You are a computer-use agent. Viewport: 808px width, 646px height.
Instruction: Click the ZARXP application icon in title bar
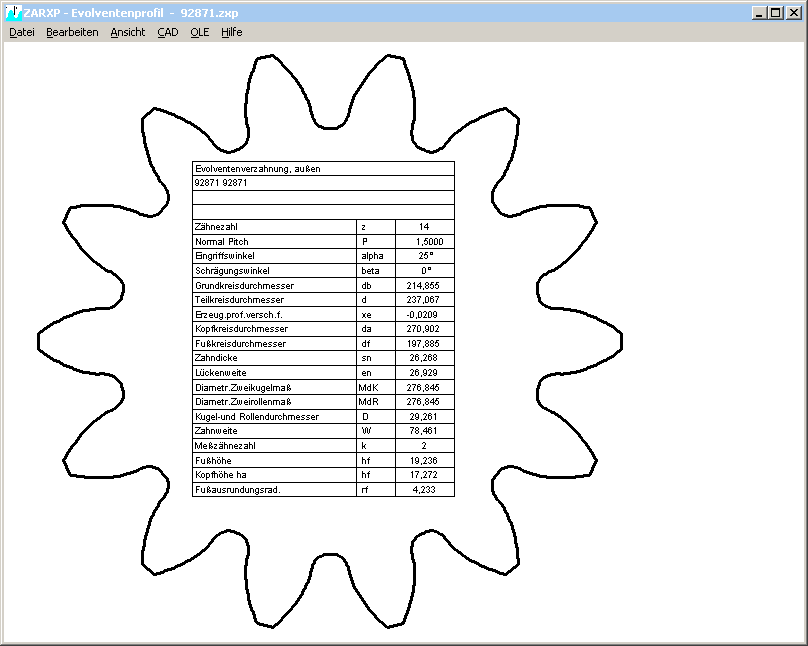[x=13, y=13]
